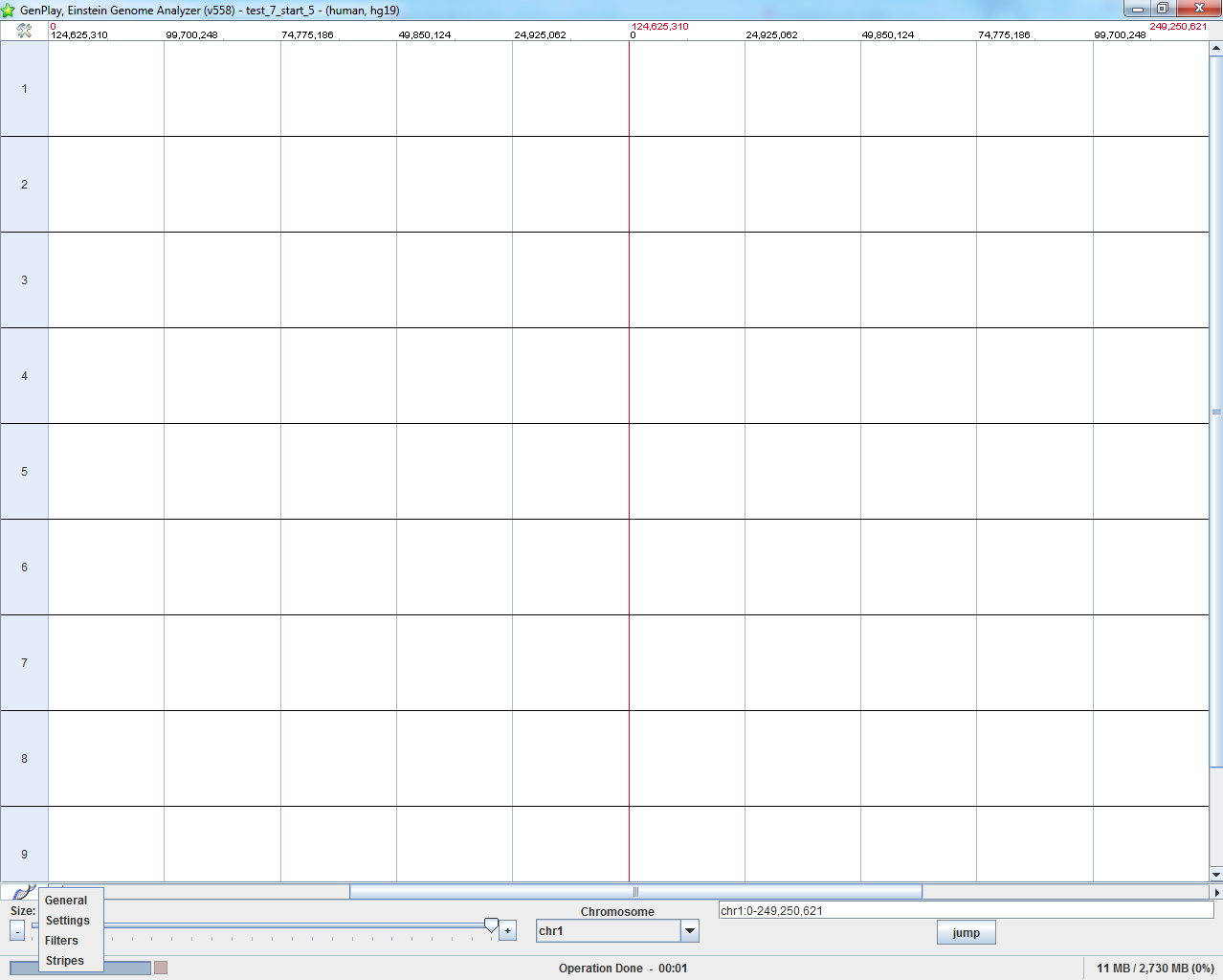This screenshot has height=980, width=1223.
Task: Select track 1 handle
Action: 24,89
